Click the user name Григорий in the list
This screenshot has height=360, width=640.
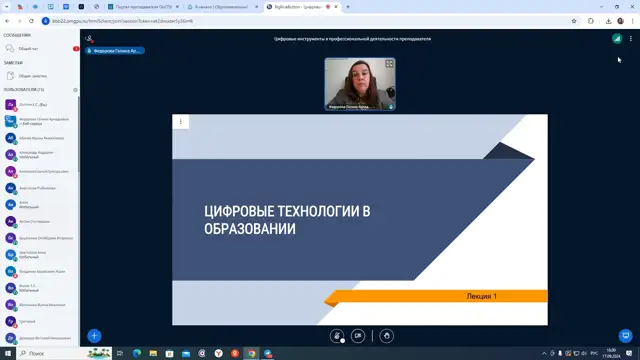27,322
